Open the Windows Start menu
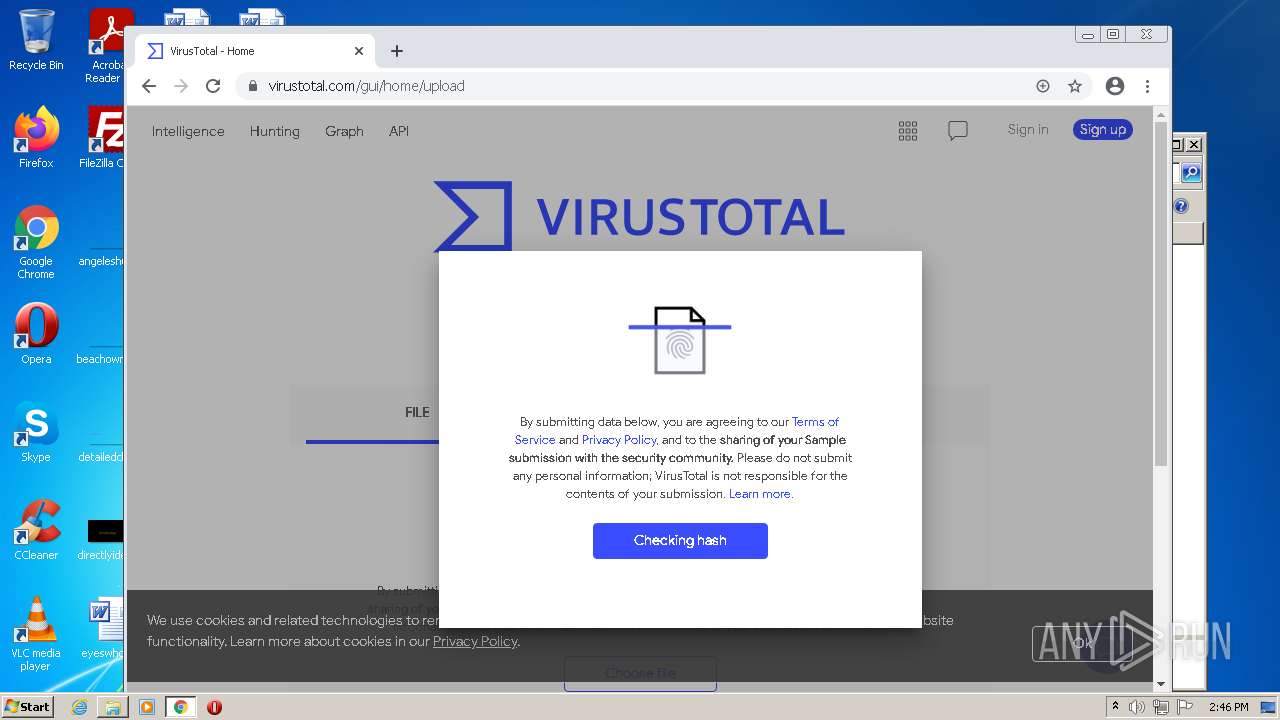This screenshot has height=720, width=1280. coord(27,706)
